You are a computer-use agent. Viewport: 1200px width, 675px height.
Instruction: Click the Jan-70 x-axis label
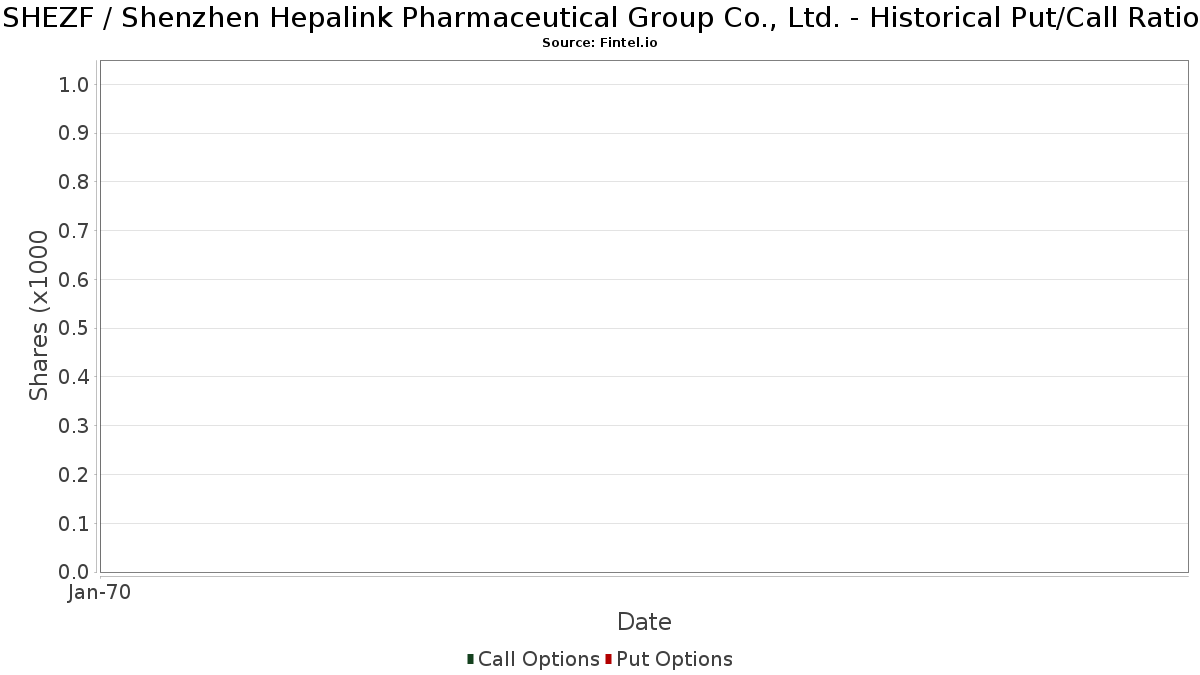[100, 593]
